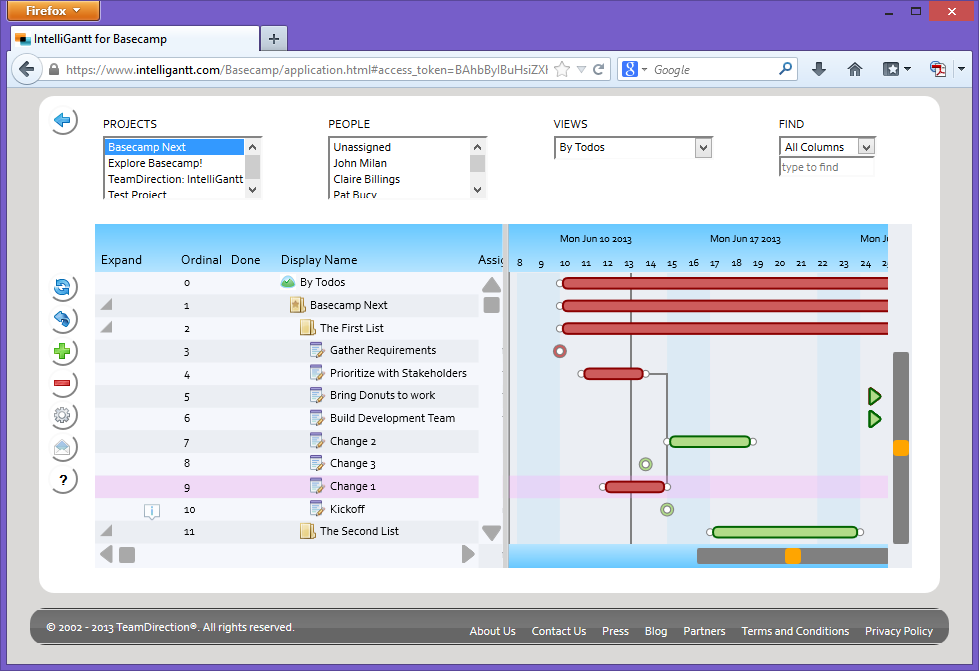Click the undo icon in left sidebar
The width and height of the screenshot is (979, 671).
[x=62, y=319]
